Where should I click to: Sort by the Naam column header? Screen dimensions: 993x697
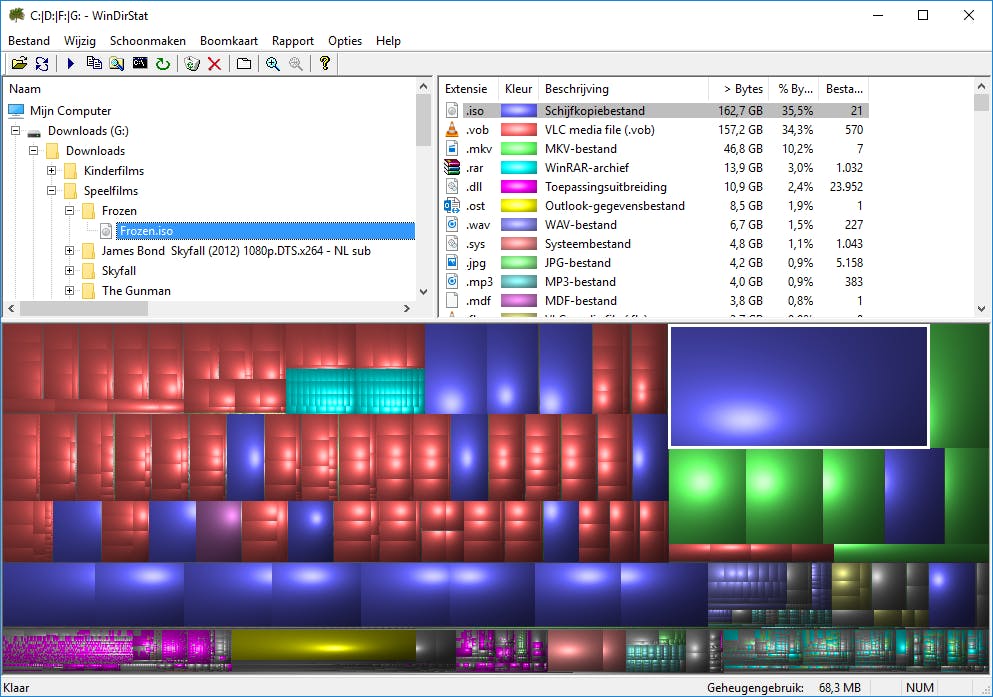coord(210,89)
